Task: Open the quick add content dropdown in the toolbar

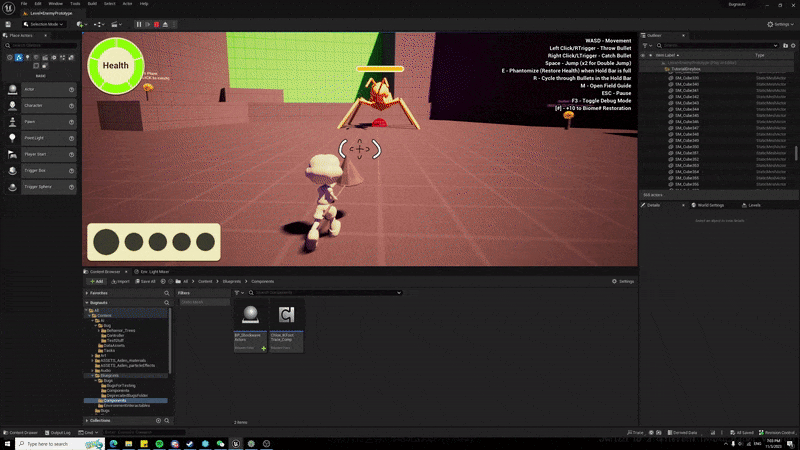Action: (82, 24)
